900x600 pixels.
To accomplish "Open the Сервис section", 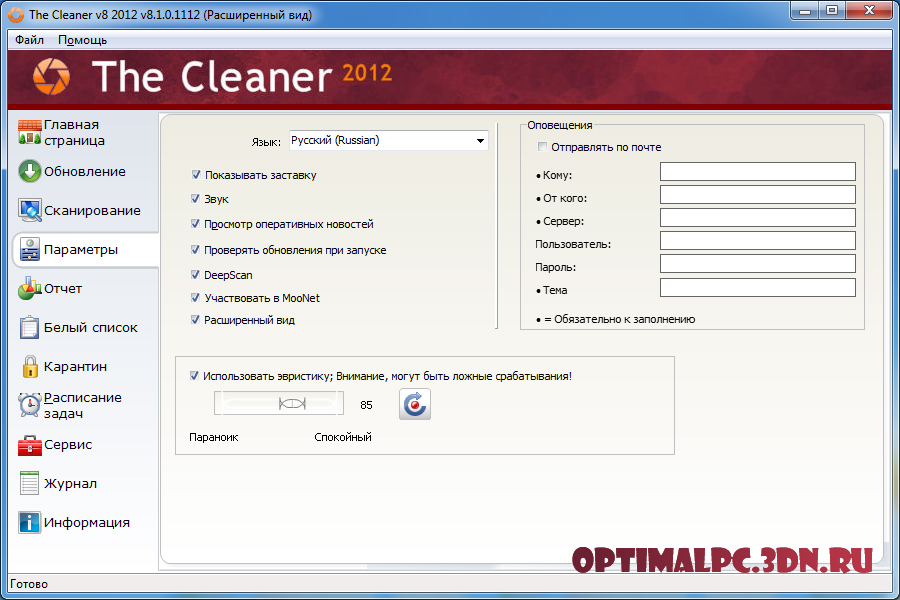I will point(68,444).
